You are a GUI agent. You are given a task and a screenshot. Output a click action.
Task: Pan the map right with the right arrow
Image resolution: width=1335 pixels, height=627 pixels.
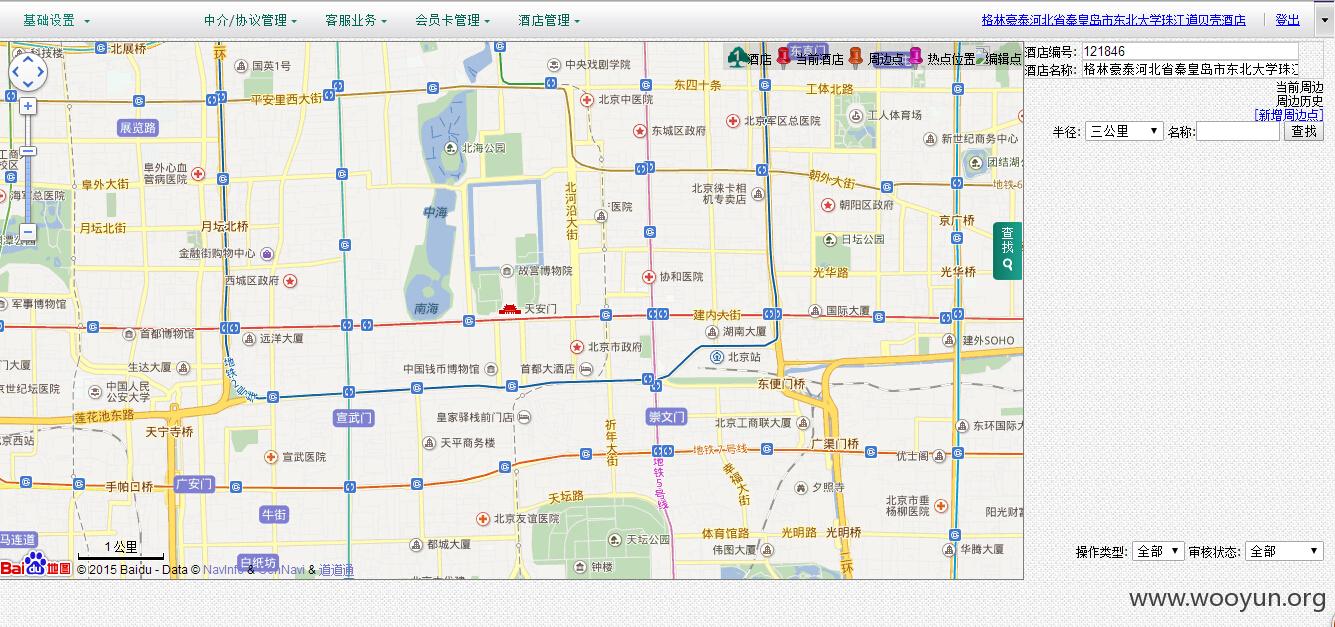pyautogui.click(x=42, y=72)
